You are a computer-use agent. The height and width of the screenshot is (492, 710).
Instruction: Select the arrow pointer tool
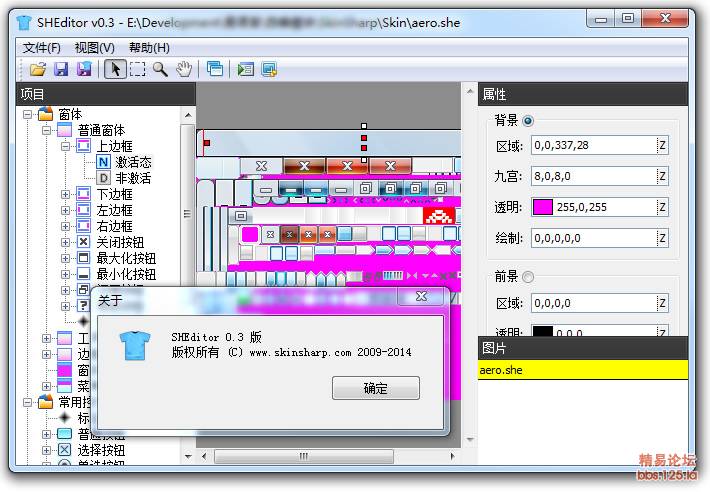[114, 69]
